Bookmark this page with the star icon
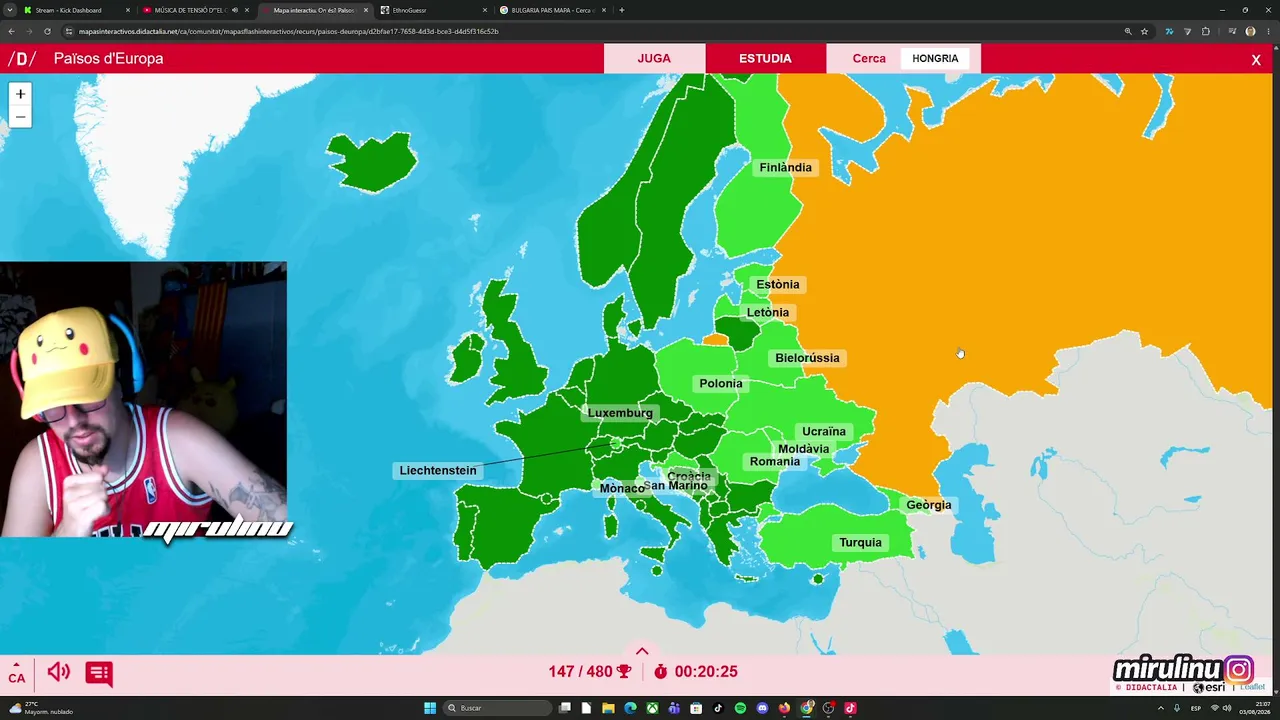This screenshot has width=1280, height=720. 1145,31
